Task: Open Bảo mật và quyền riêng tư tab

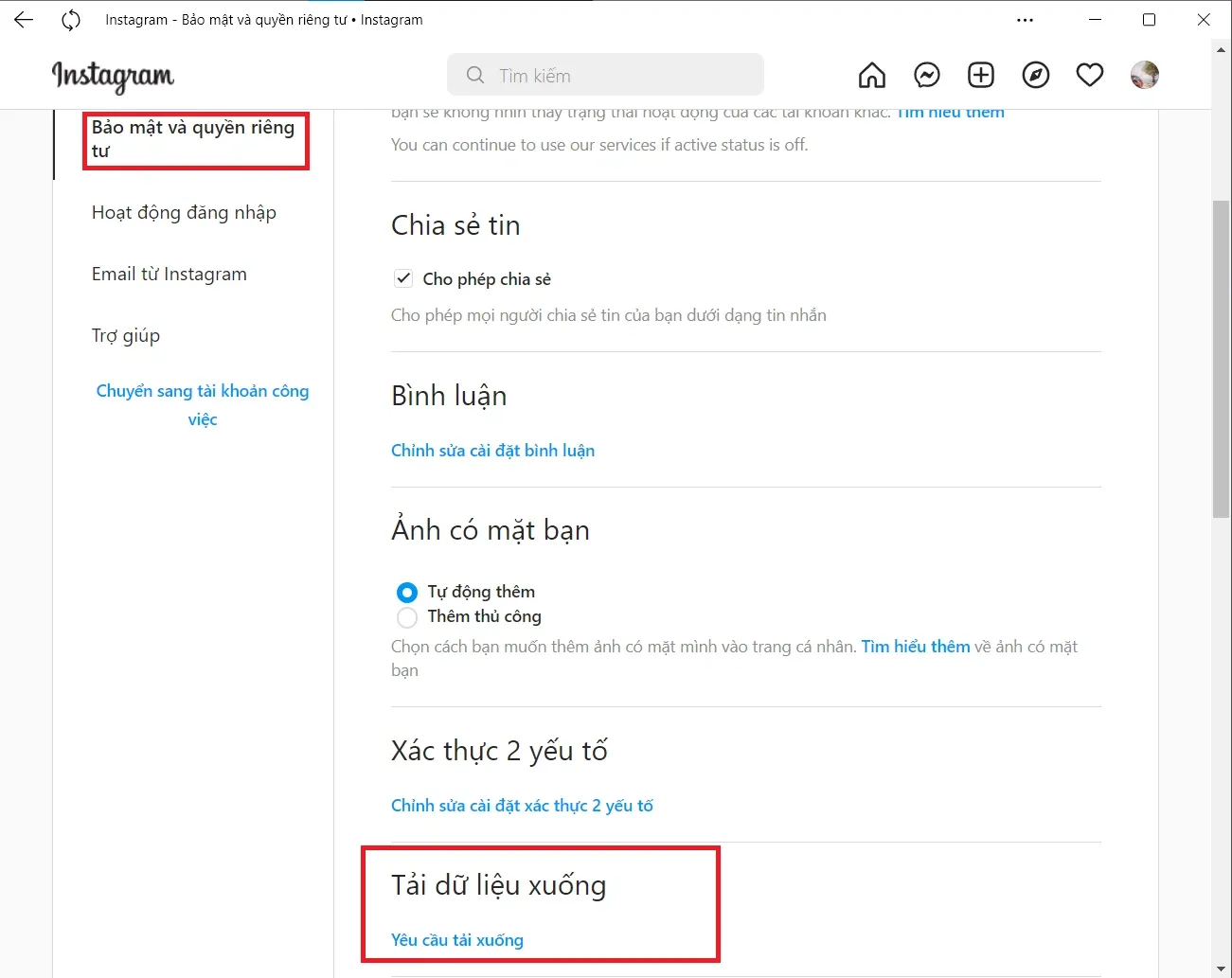Action: click(x=195, y=139)
